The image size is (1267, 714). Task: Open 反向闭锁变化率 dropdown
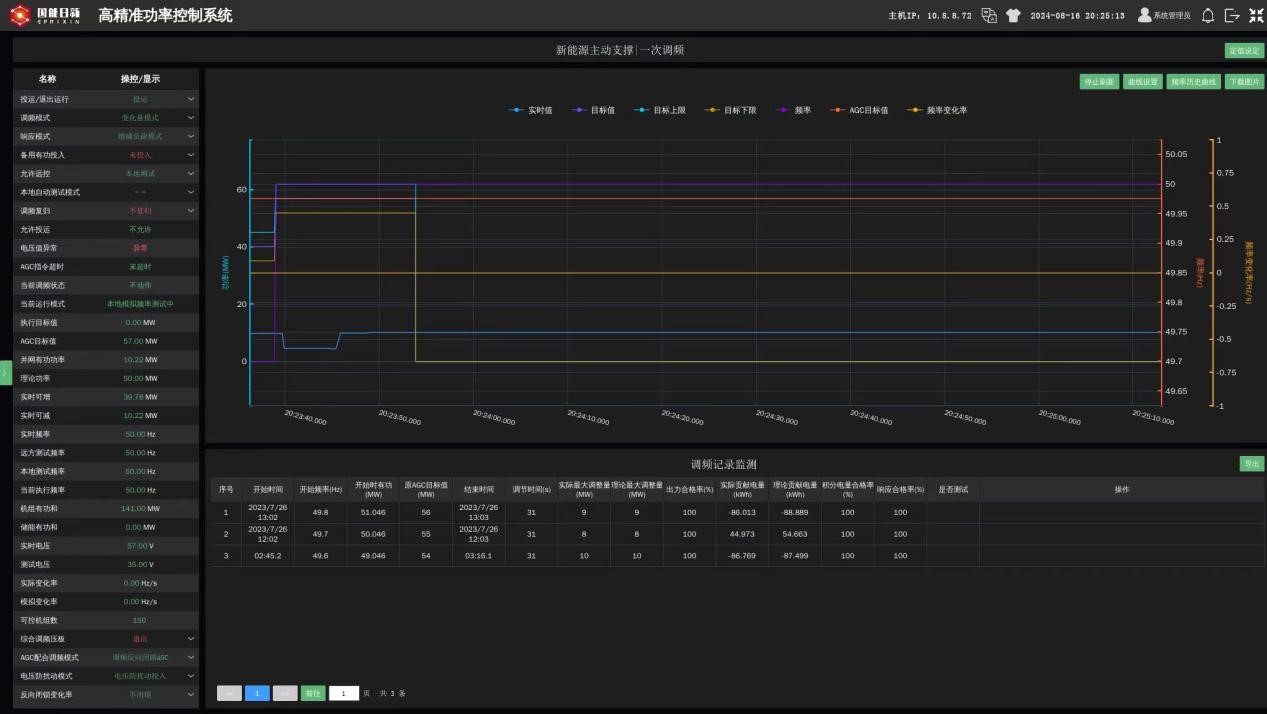point(190,694)
